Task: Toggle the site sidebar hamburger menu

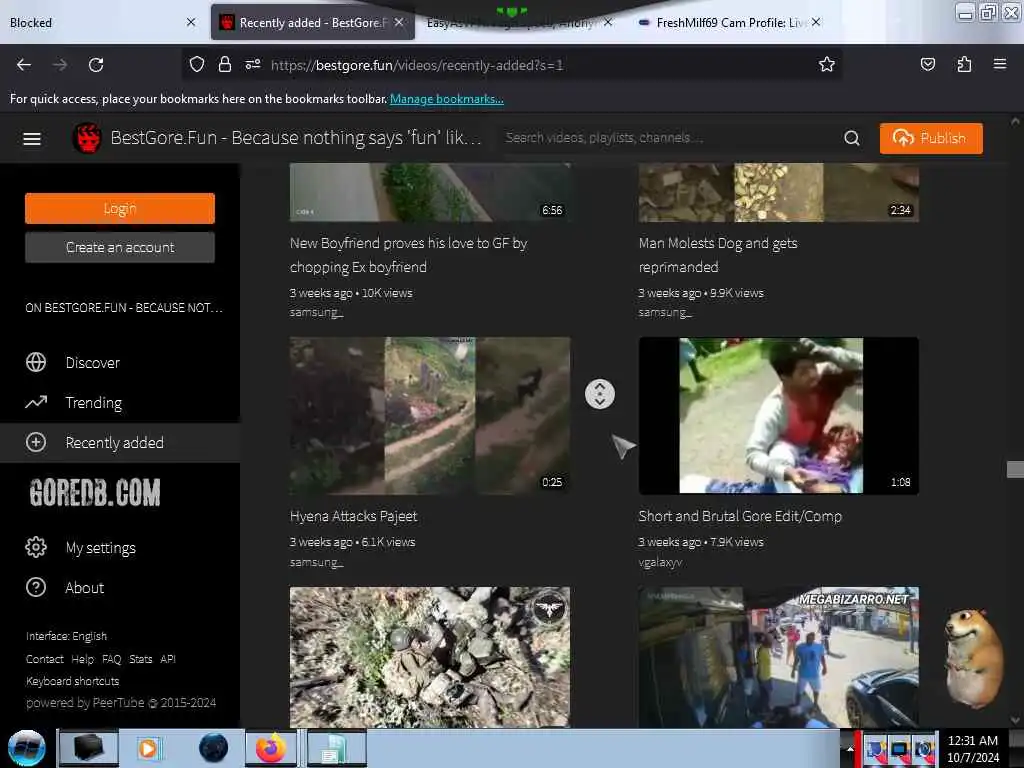Action: point(32,138)
